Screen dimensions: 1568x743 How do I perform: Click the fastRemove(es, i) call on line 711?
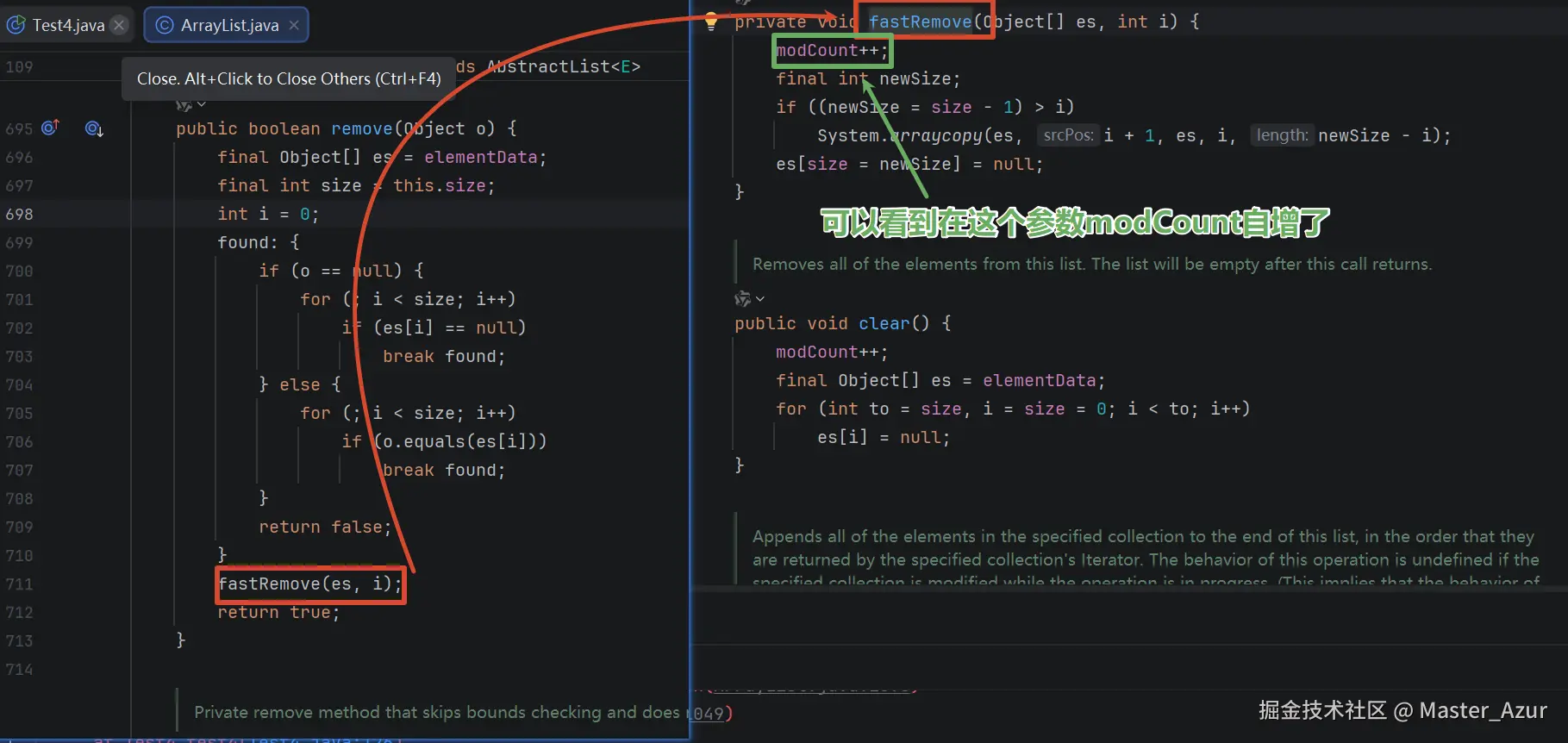pos(310,584)
